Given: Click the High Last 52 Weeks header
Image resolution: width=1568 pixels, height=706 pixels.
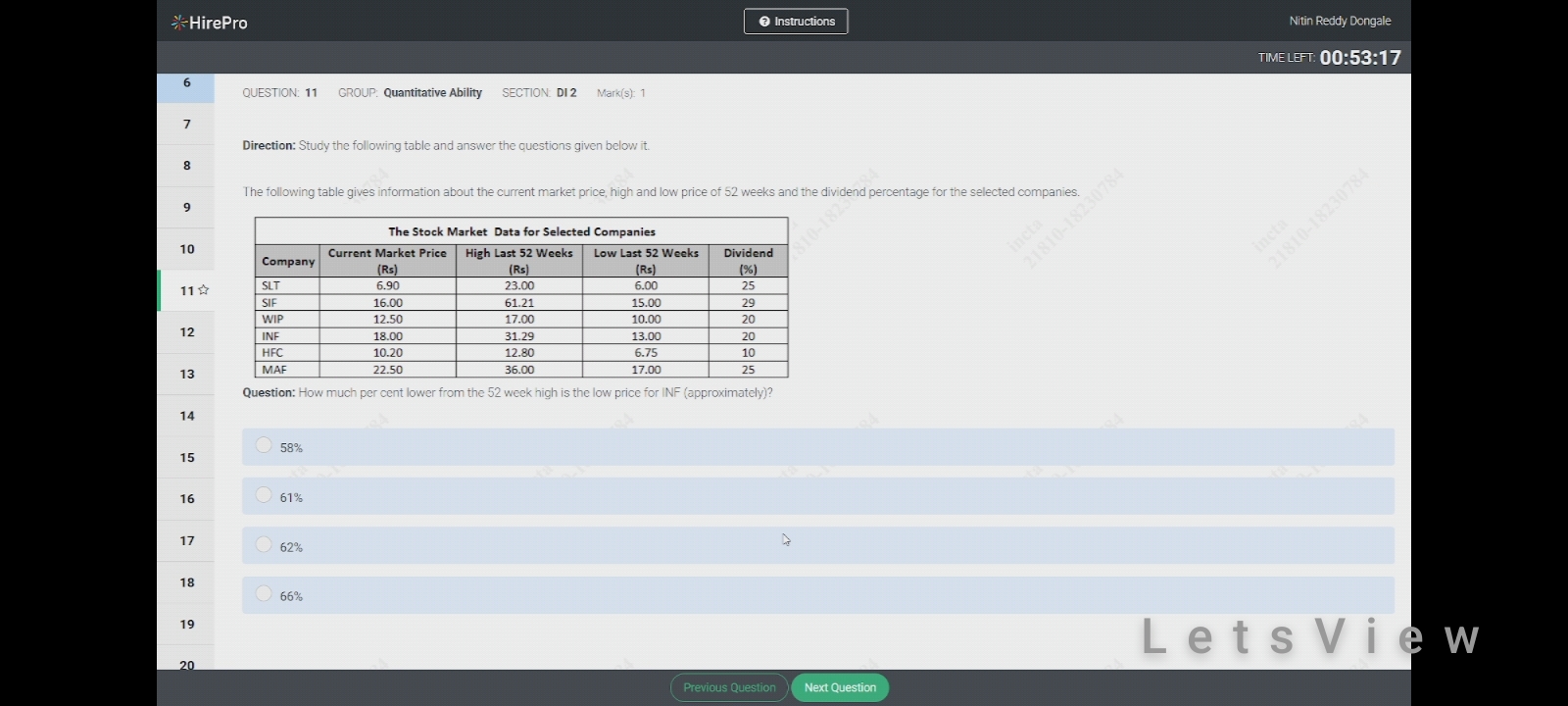Looking at the screenshot, I should (x=519, y=261).
